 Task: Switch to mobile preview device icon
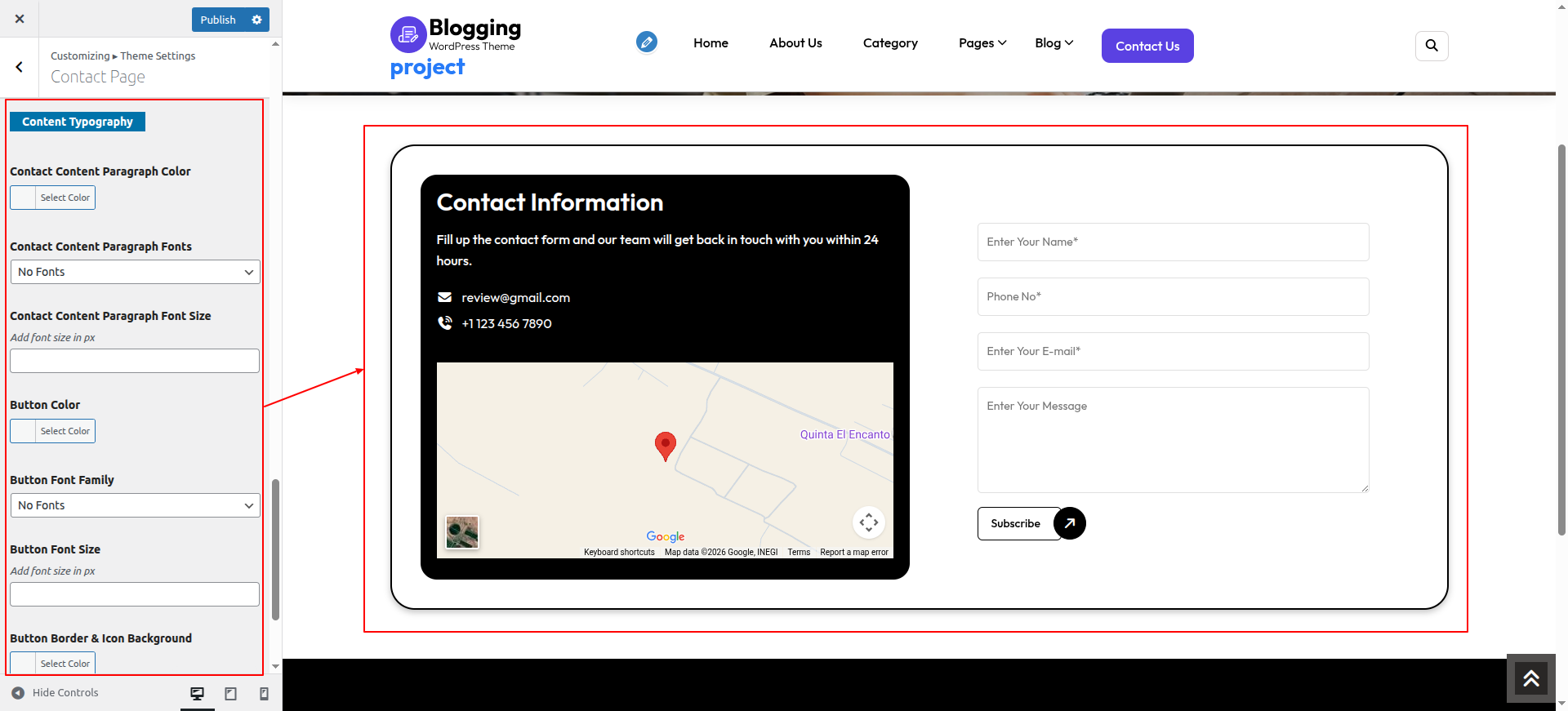click(264, 693)
